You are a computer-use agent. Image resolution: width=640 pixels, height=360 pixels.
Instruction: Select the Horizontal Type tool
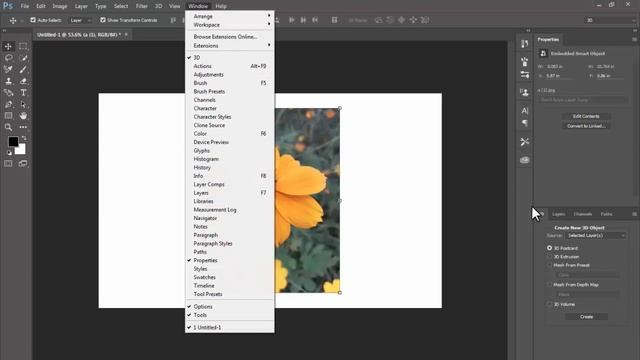pos(23,93)
